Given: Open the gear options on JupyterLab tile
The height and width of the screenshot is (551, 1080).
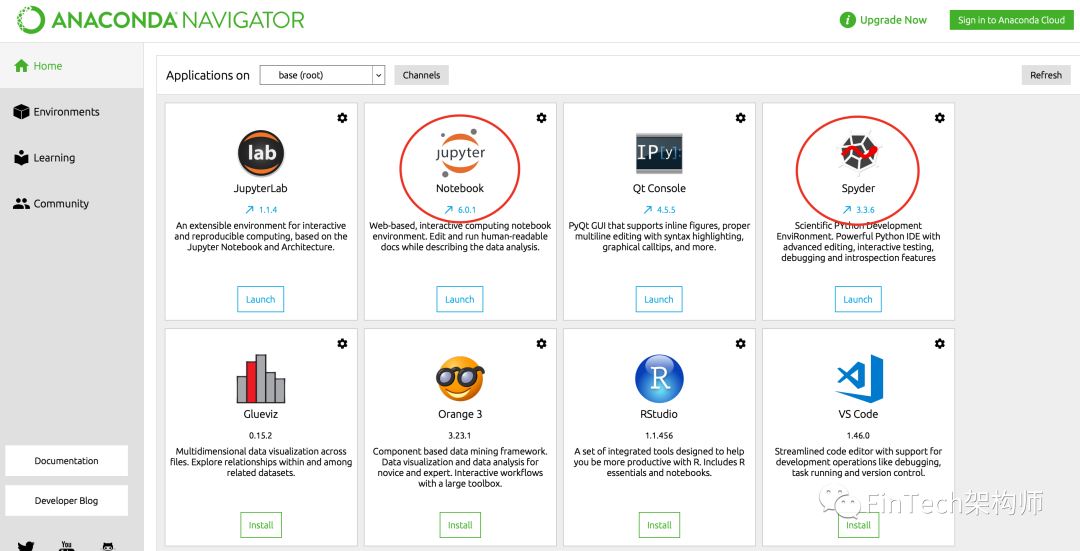Looking at the screenshot, I should coord(342,118).
